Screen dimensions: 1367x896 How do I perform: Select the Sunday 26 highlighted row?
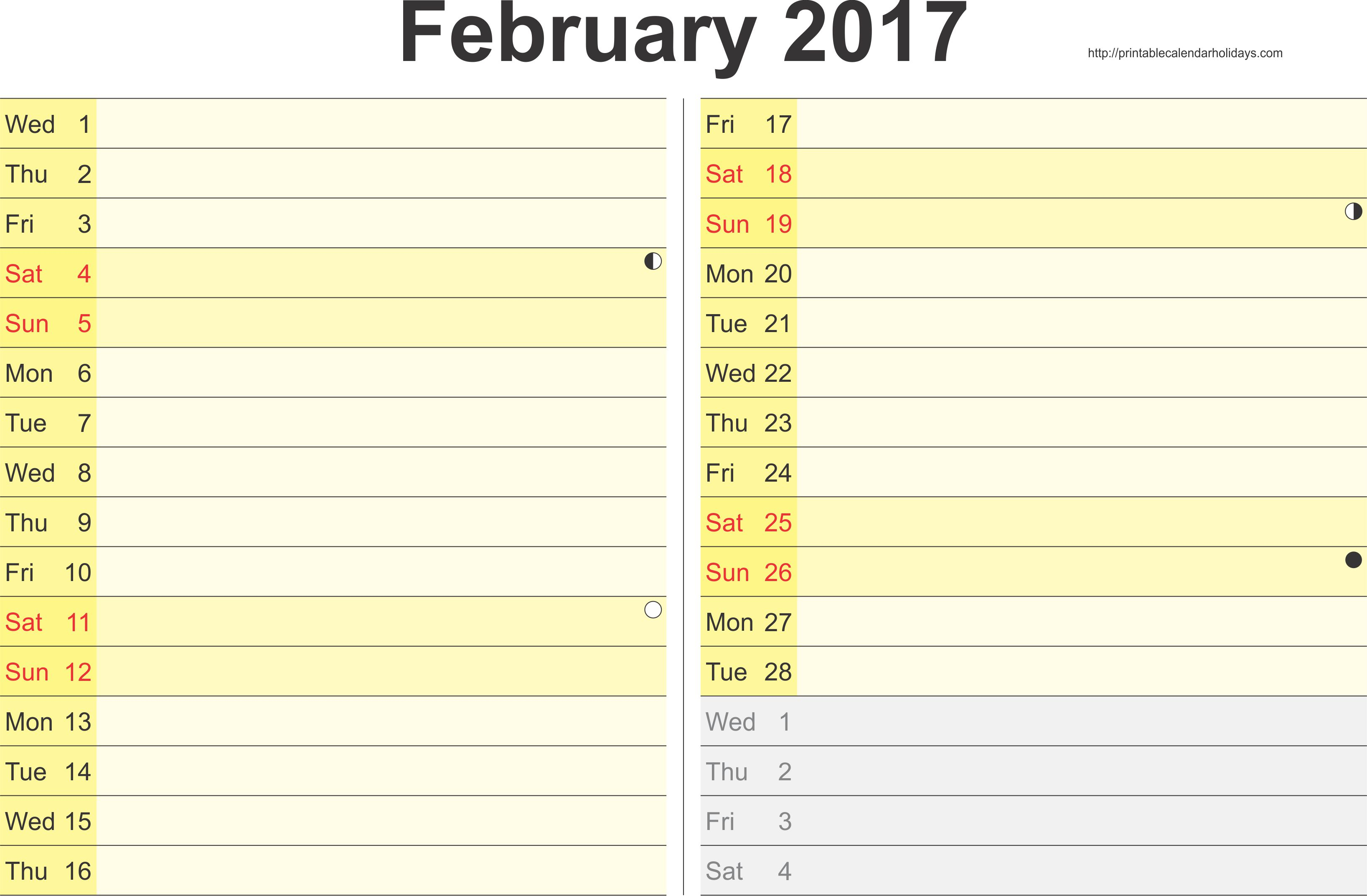click(x=1029, y=571)
